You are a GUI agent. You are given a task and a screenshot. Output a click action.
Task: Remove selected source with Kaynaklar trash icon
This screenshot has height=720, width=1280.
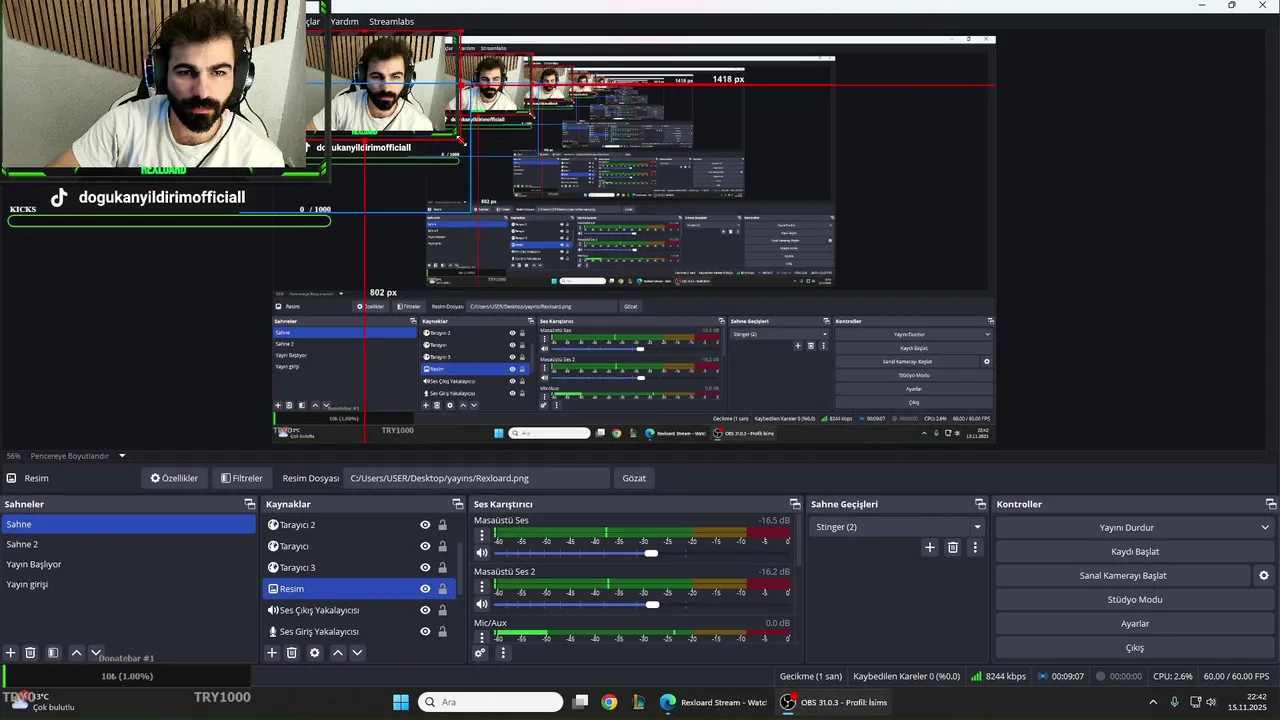(292, 653)
